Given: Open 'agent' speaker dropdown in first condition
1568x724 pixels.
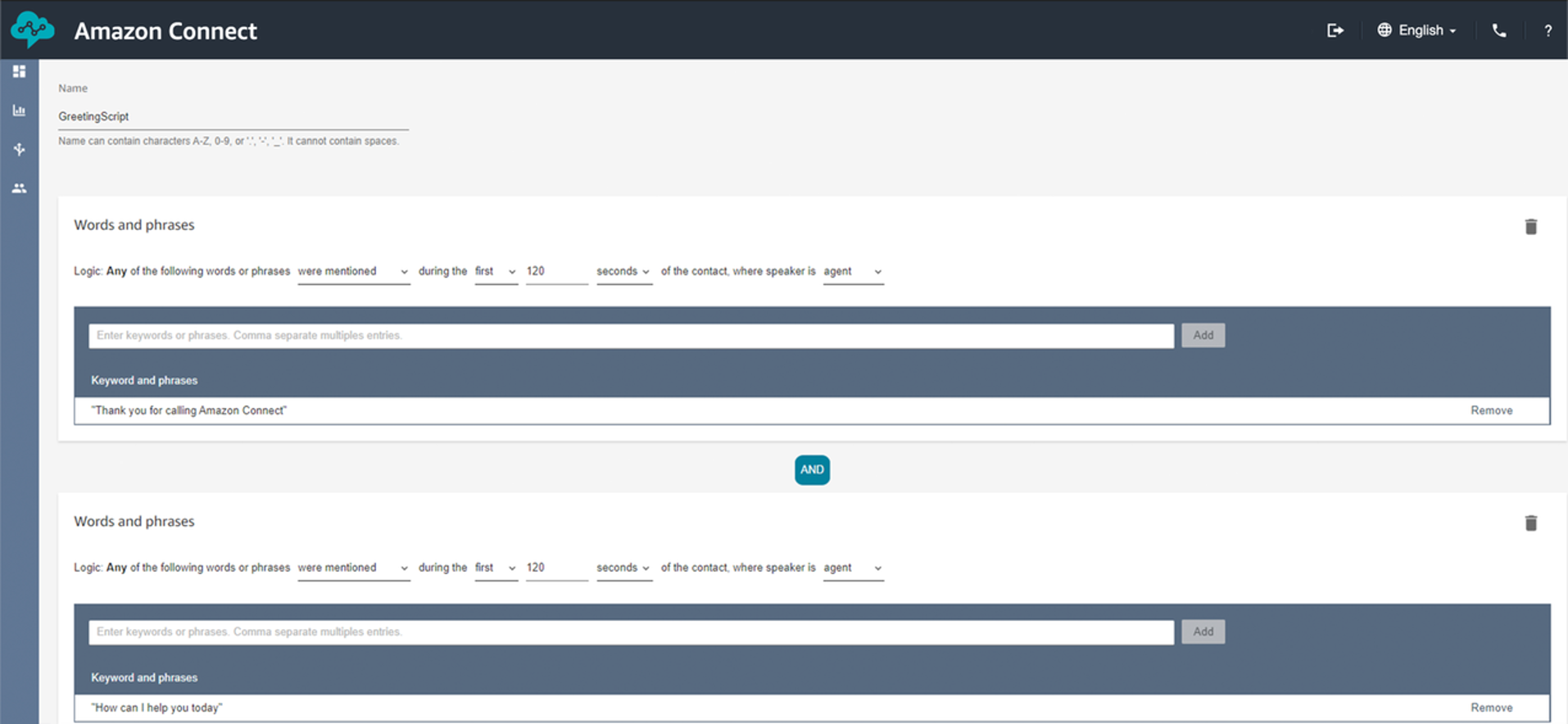Looking at the screenshot, I should pos(854,272).
